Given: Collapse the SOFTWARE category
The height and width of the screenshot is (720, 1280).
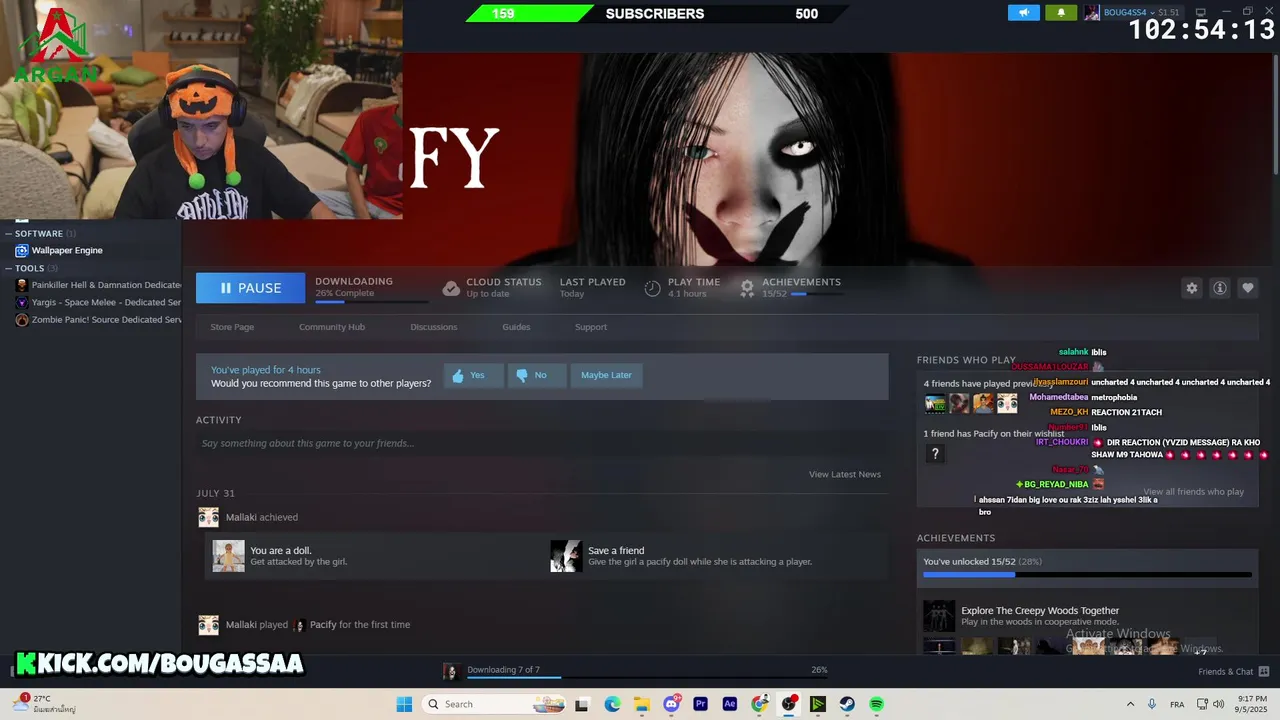Looking at the screenshot, I should click(9, 233).
